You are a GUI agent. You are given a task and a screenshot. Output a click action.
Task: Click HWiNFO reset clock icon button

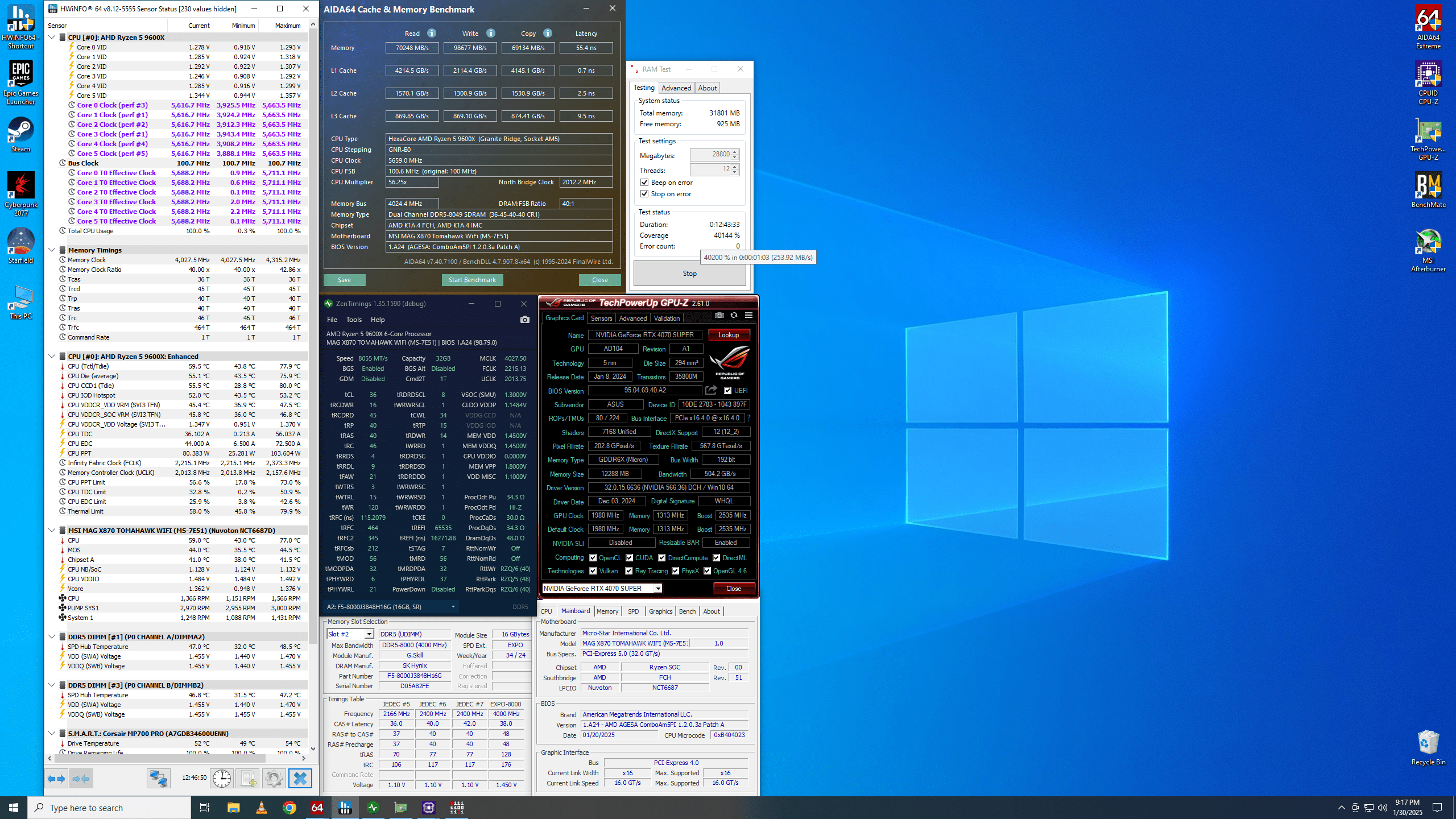[x=221, y=778]
